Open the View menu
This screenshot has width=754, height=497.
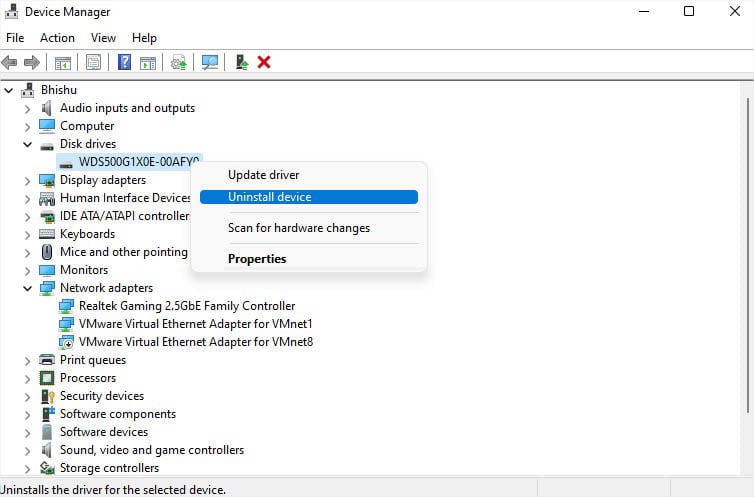pos(103,38)
